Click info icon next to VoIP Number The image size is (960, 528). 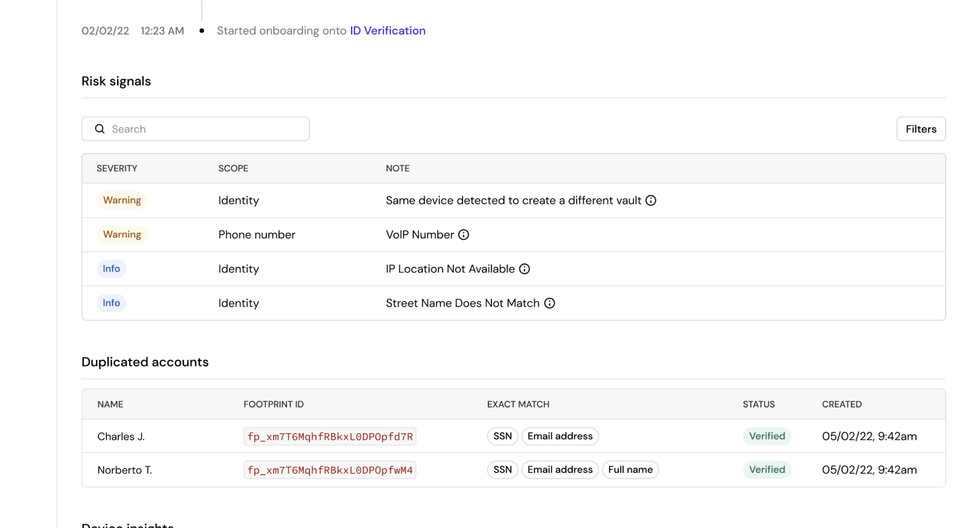(463, 235)
